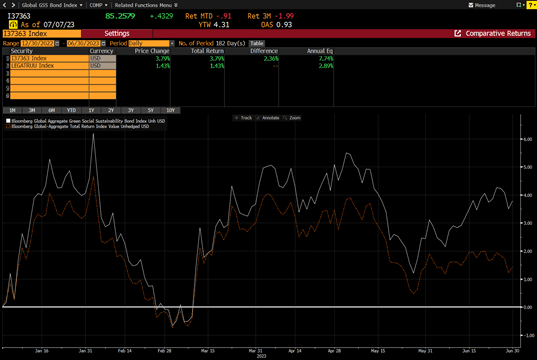The height and width of the screenshot is (360, 537).
Task: Click the Message envelope icon
Action: click(x=471, y=5)
